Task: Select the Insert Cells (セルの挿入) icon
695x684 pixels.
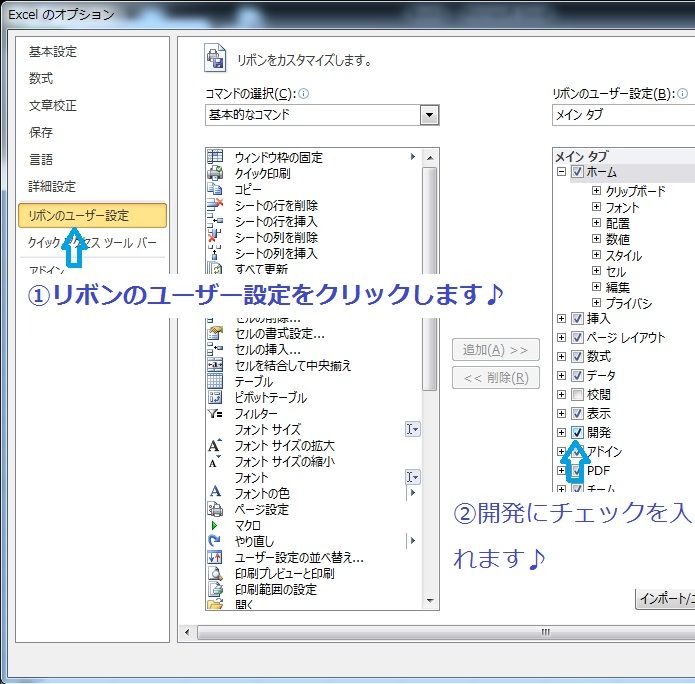Action: [x=215, y=349]
